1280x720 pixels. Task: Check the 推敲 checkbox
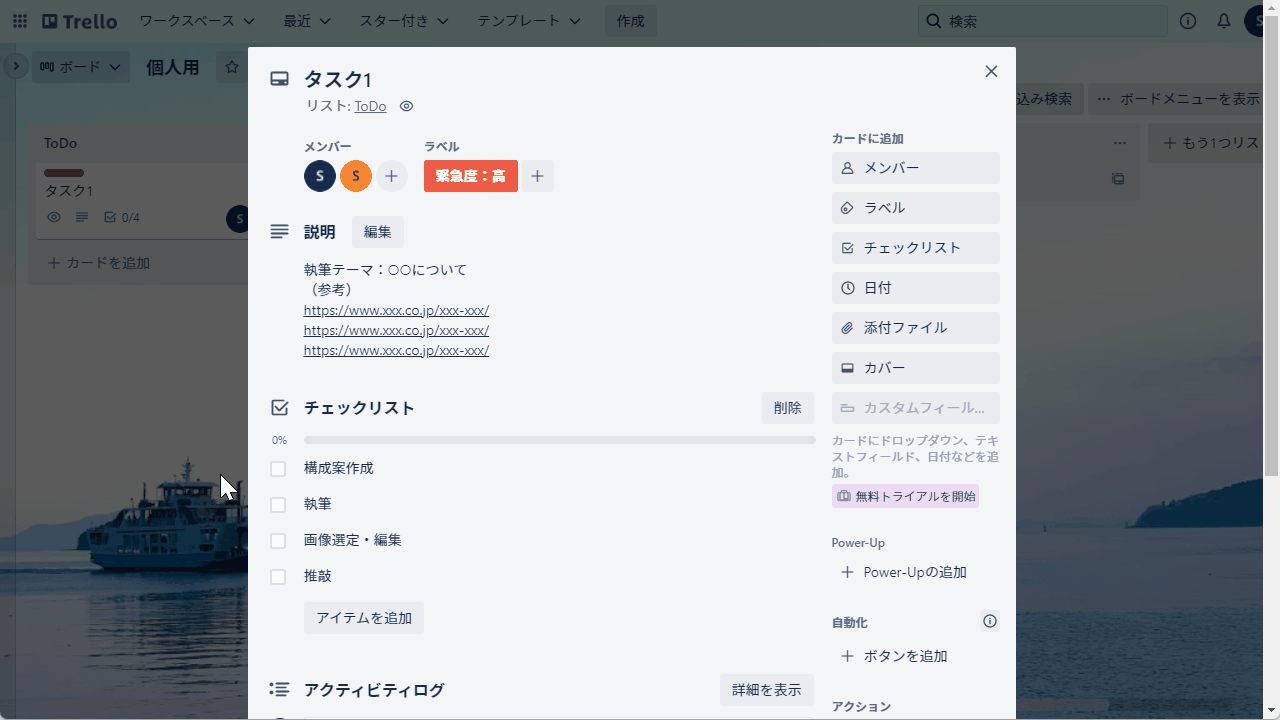(x=278, y=577)
